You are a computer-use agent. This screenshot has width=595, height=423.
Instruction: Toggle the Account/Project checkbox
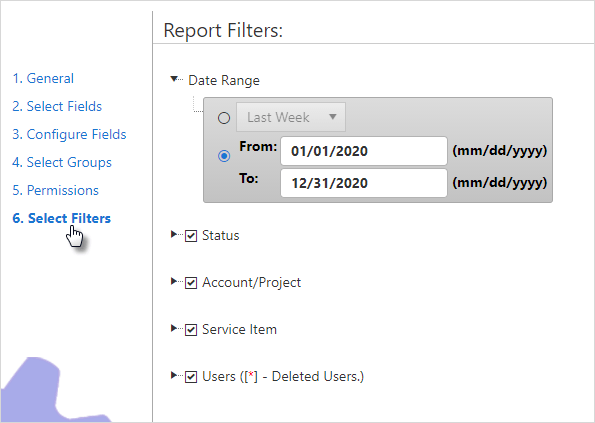click(x=191, y=283)
